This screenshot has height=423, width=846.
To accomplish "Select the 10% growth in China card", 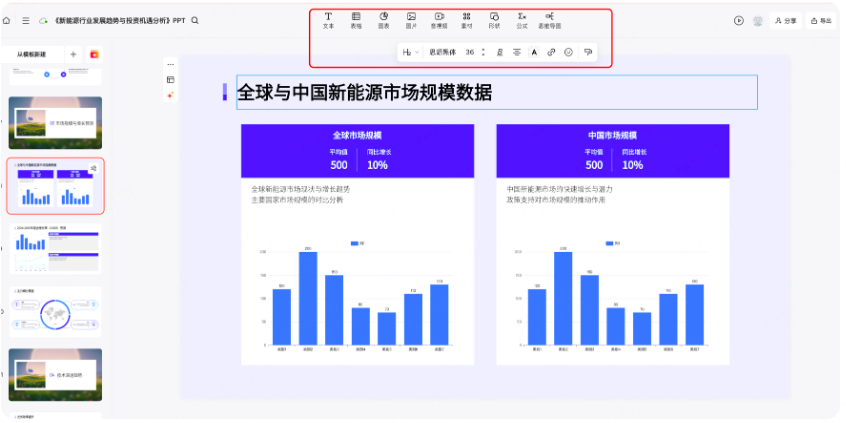I will (632, 165).
